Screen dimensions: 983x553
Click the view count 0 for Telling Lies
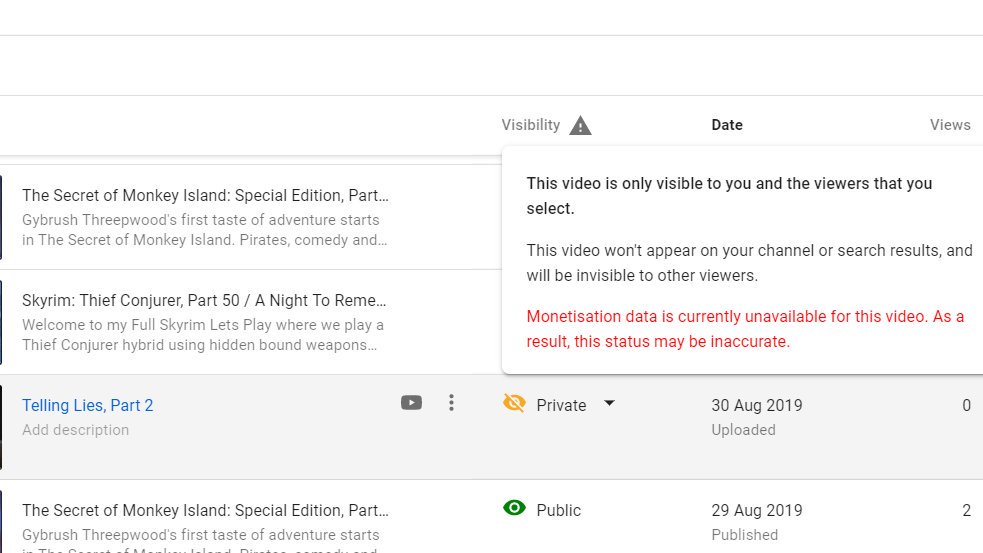point(966,405)
